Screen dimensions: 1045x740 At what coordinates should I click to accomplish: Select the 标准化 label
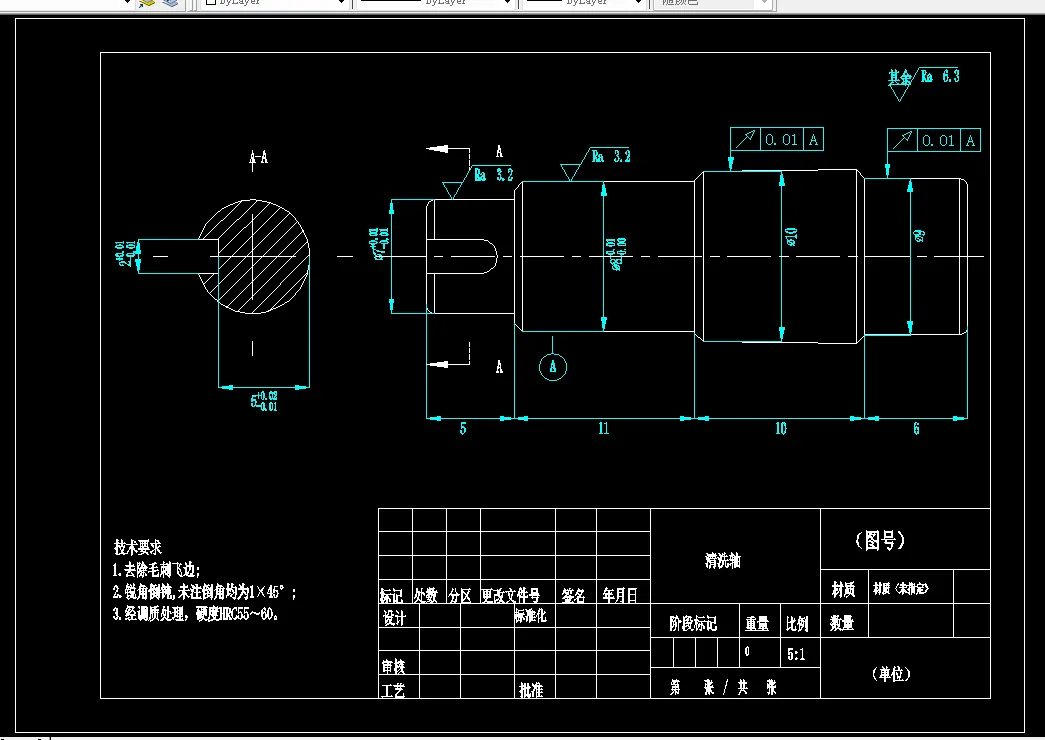(530, 615)
